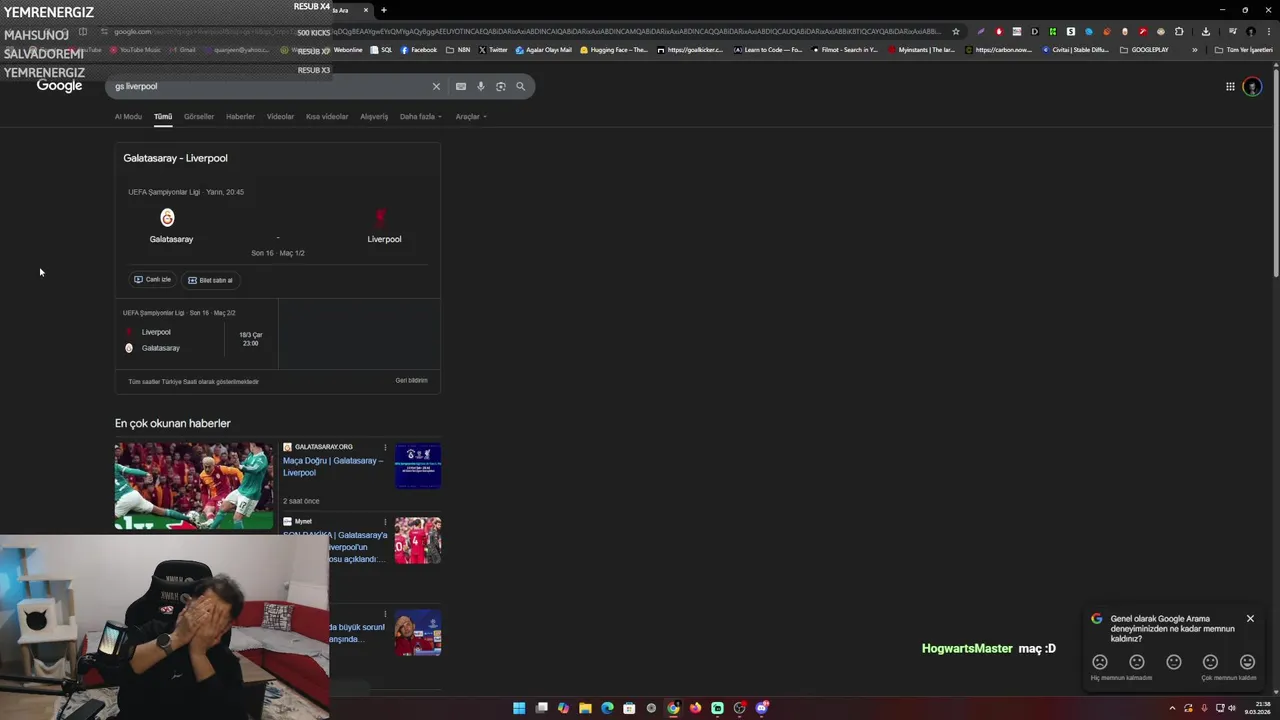Expand the 'Daha fazla' dropdown

(x=420, y=117)
